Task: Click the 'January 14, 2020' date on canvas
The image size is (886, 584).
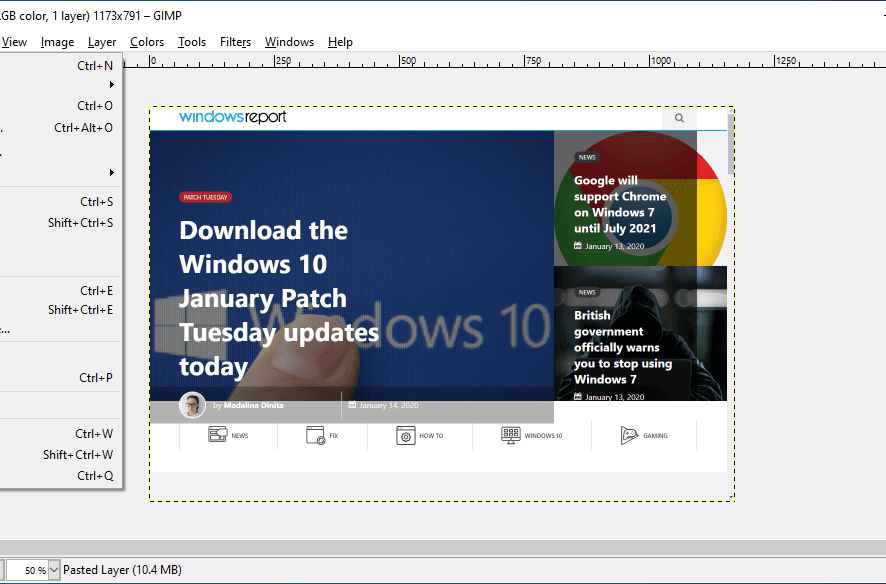Action: pos(389,405)
